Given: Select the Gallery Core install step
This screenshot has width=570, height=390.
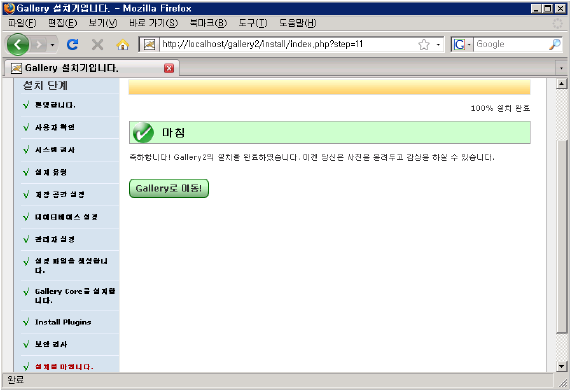Looking at the screenshot, I should (75, 295).
